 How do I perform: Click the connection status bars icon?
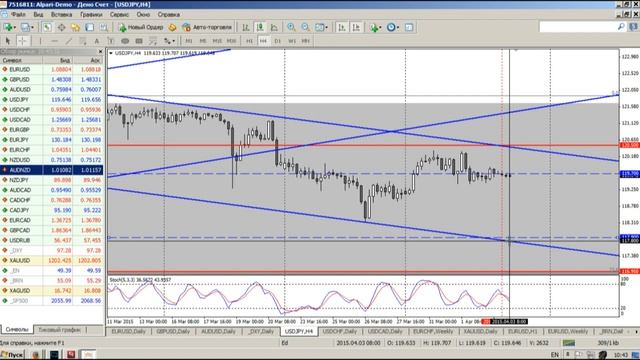tap(569, 343)
